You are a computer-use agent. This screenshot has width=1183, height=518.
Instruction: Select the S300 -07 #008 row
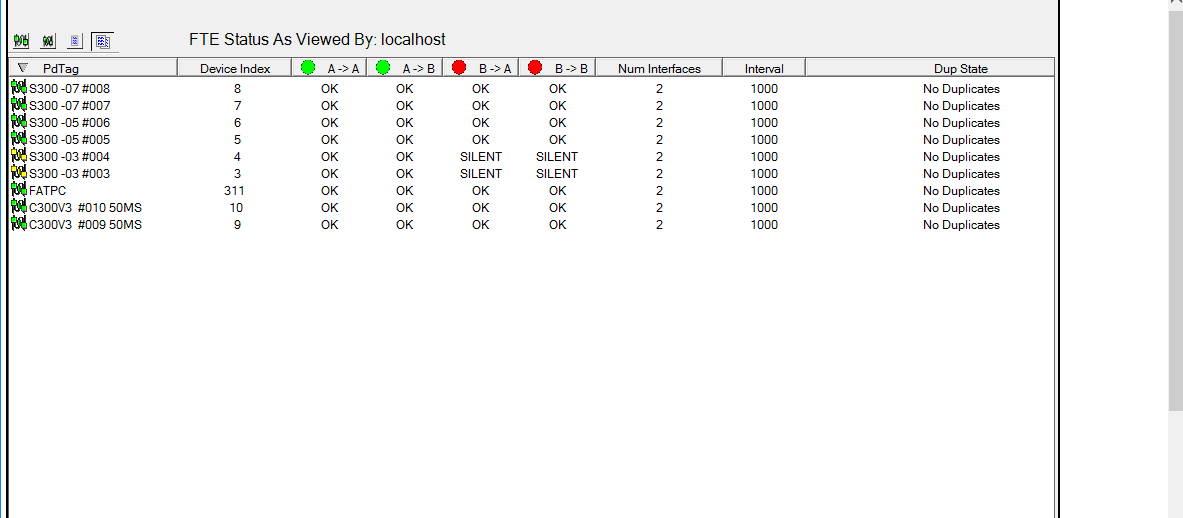coord(532,88)
